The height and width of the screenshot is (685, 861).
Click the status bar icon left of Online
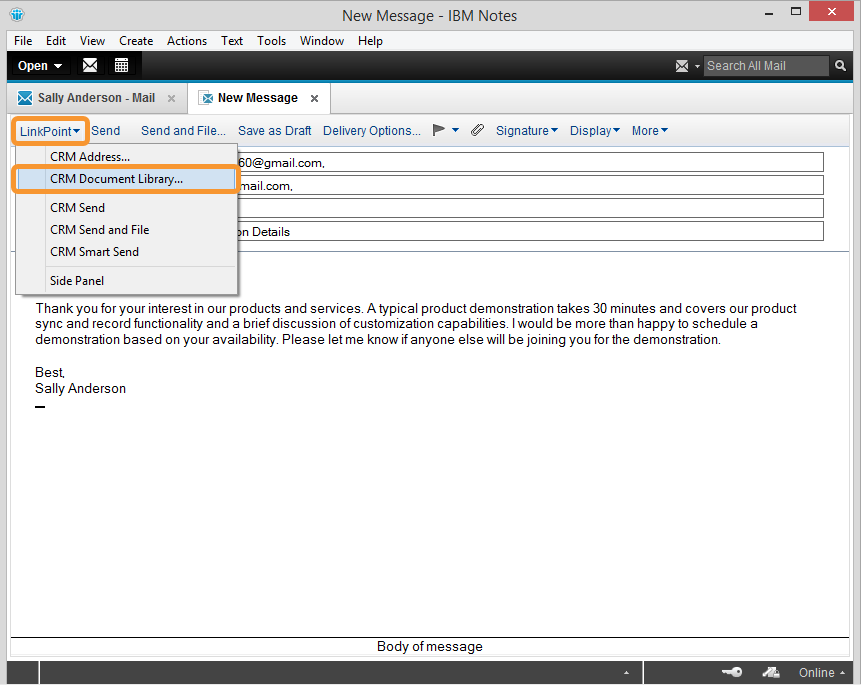(x=771, y=672)
